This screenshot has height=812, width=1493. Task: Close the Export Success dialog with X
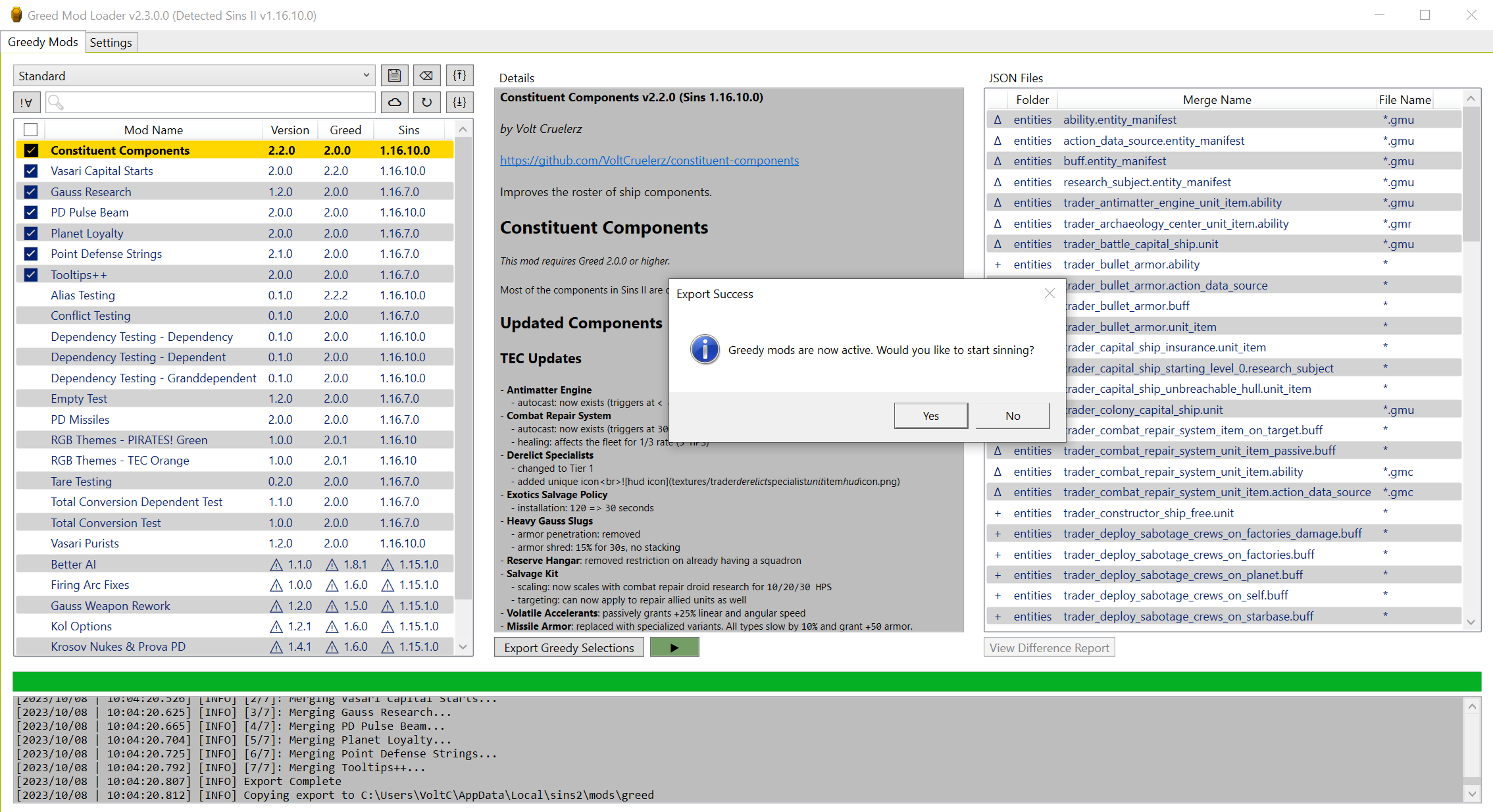pos(1050,293)
